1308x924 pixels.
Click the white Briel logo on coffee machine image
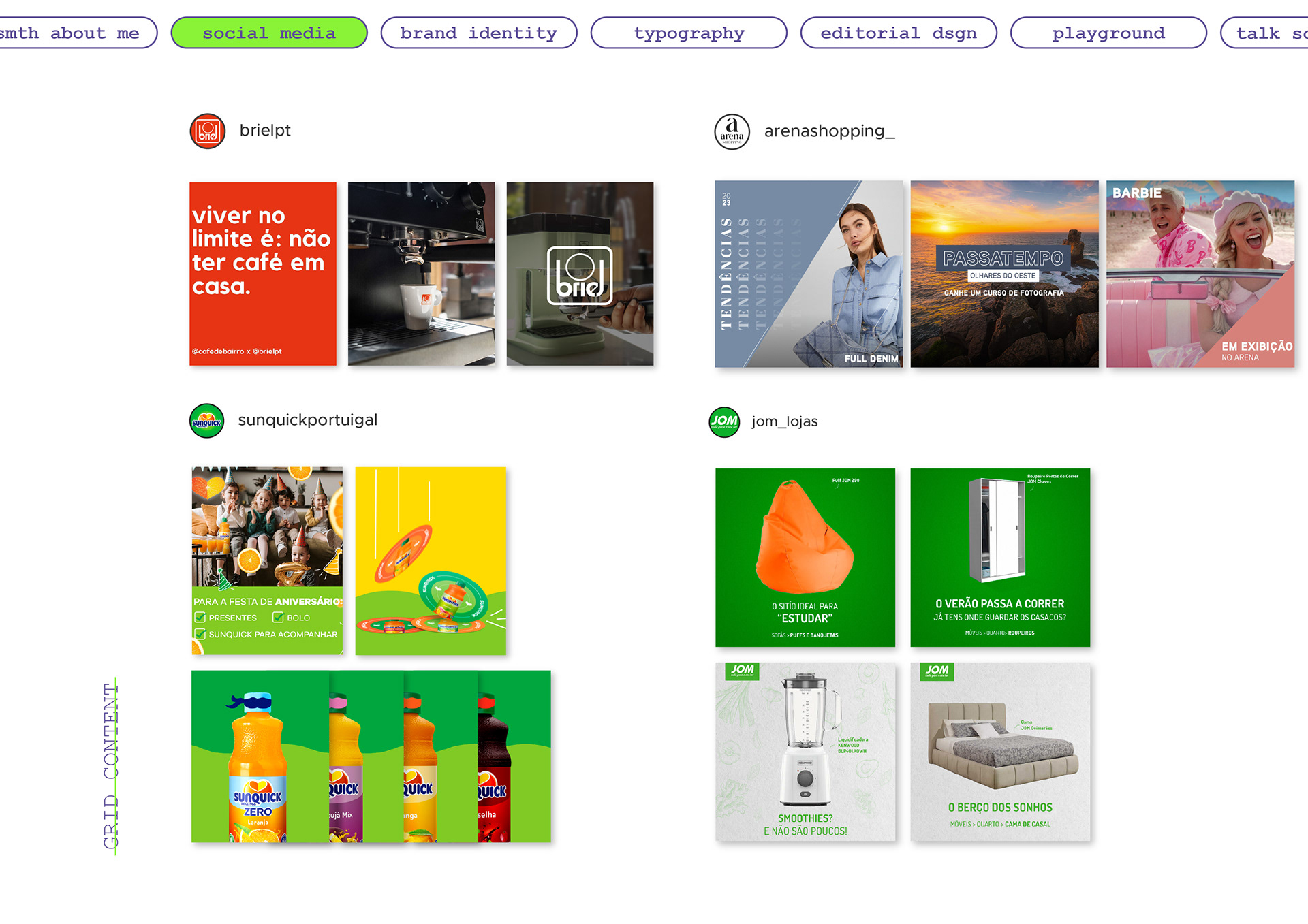[x=580, y=276]
